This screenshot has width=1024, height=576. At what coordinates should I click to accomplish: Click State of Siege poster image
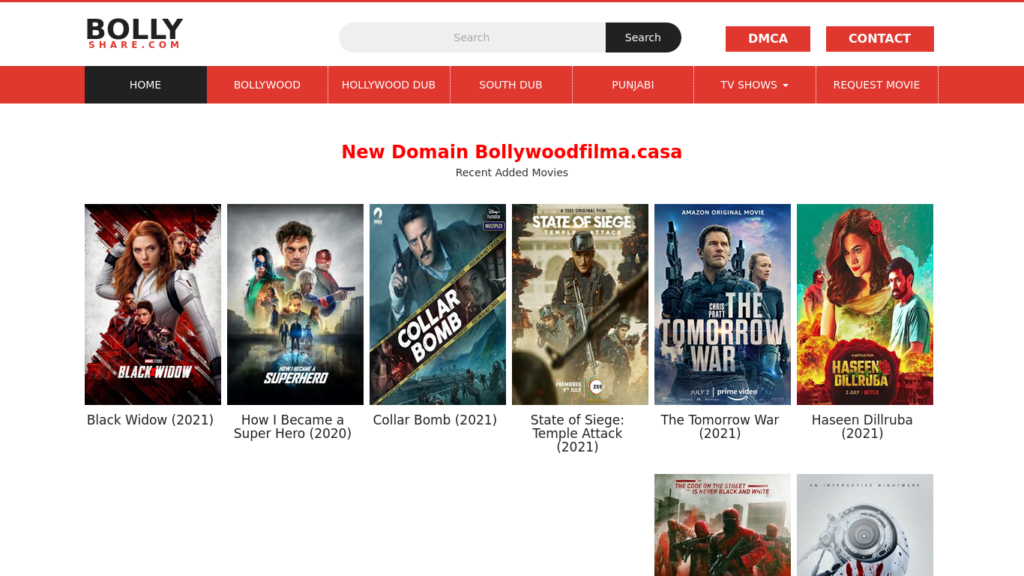coord(580,304)
